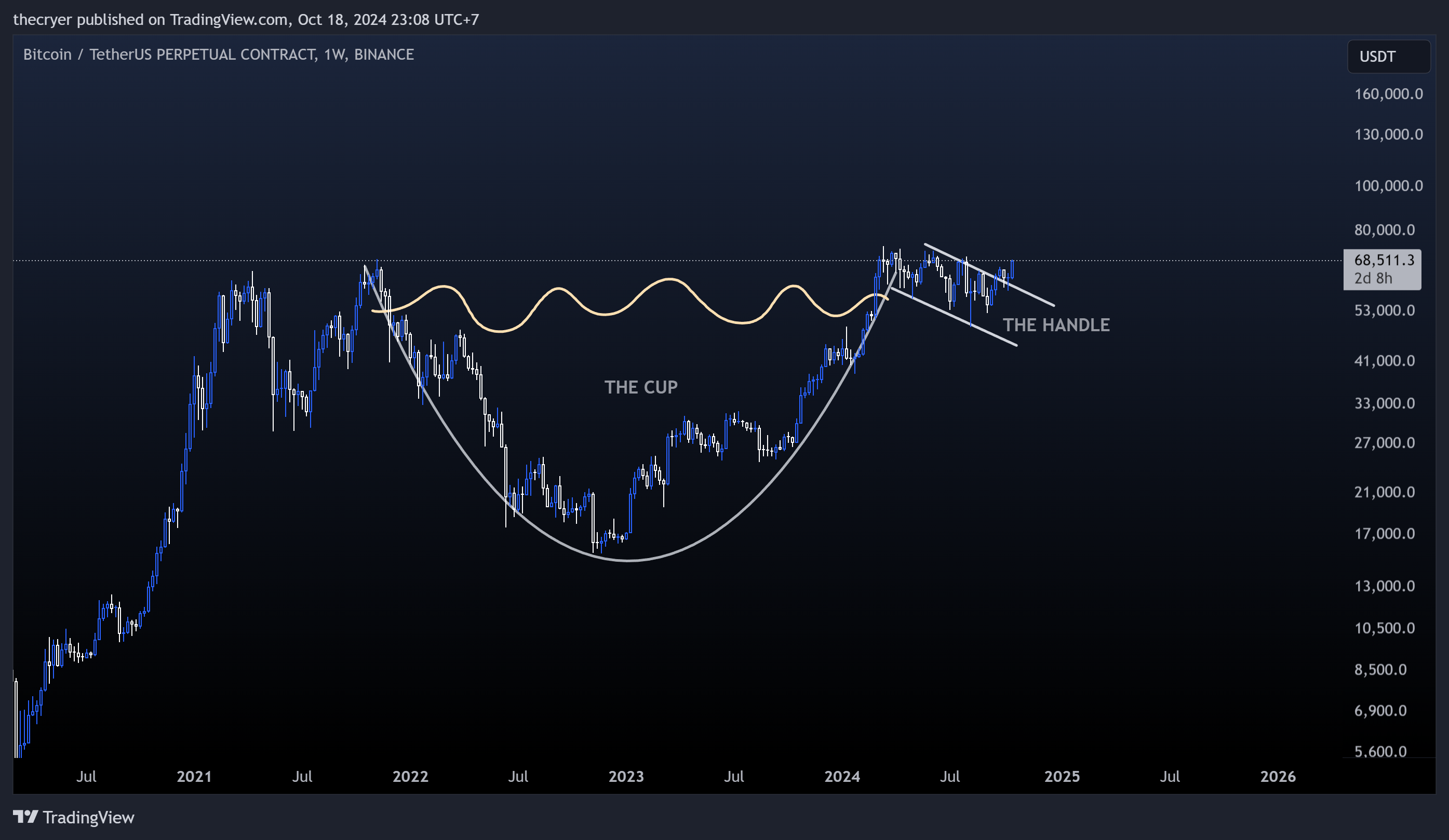Click the 33,000.0 price axis label
1449x840 pixels.
[x=1384, y=403]
